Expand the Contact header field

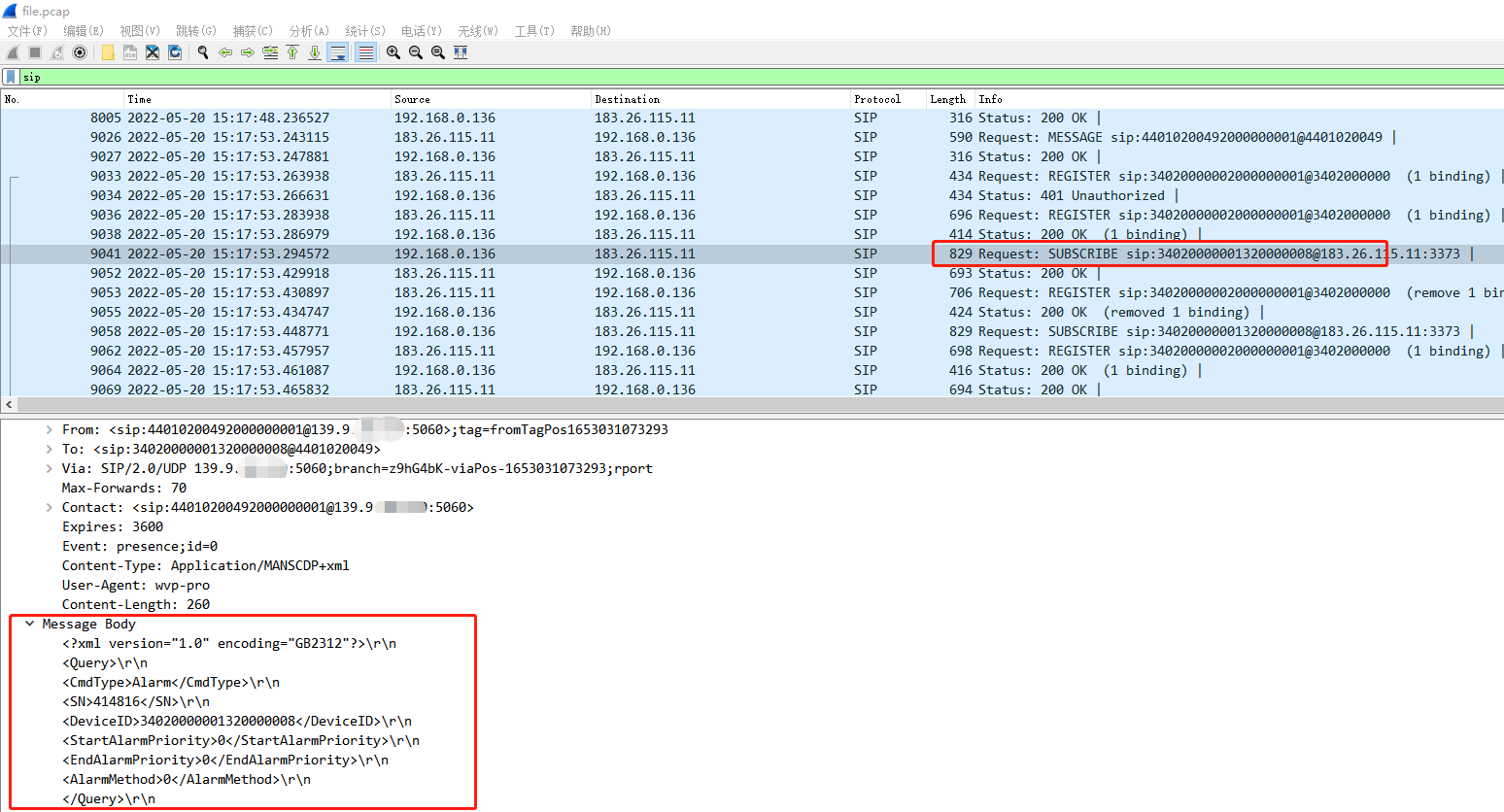point(48,506)
